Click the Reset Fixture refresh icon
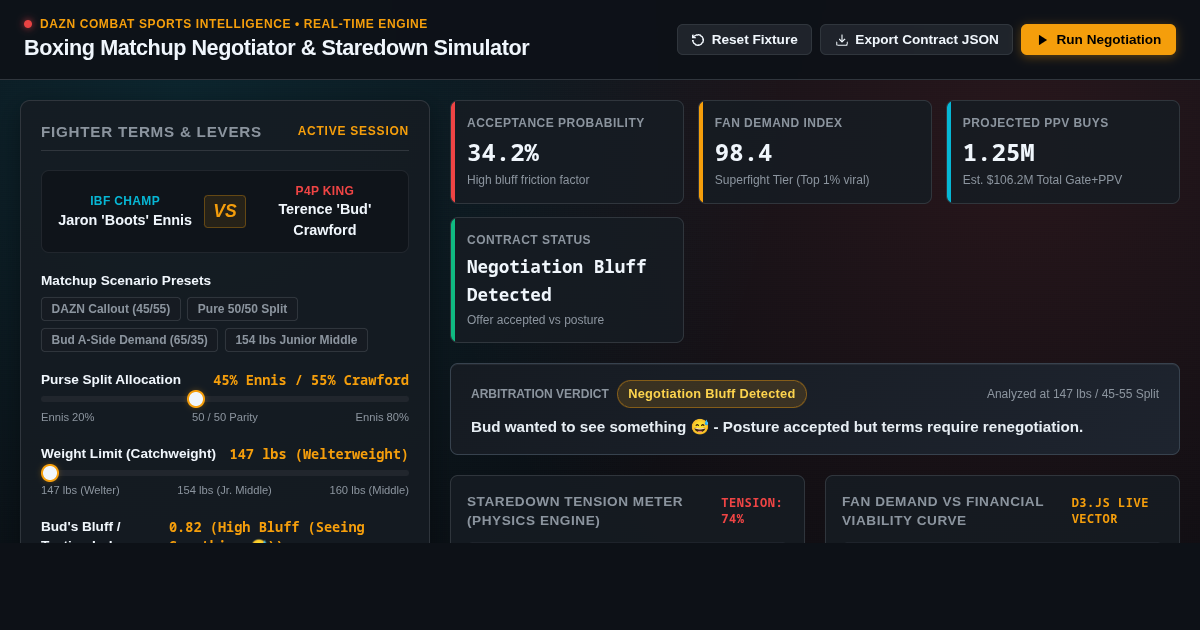 pyautogui.click(x=698, y=40)
